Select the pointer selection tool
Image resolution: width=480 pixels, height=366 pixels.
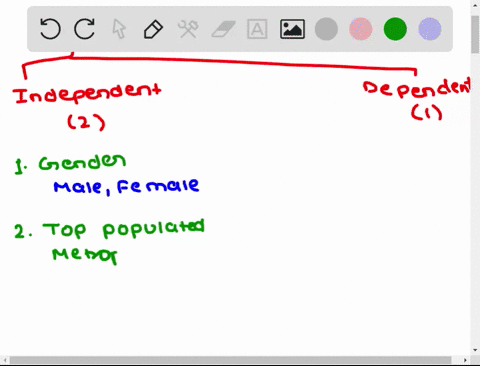[x=119, y=29]
